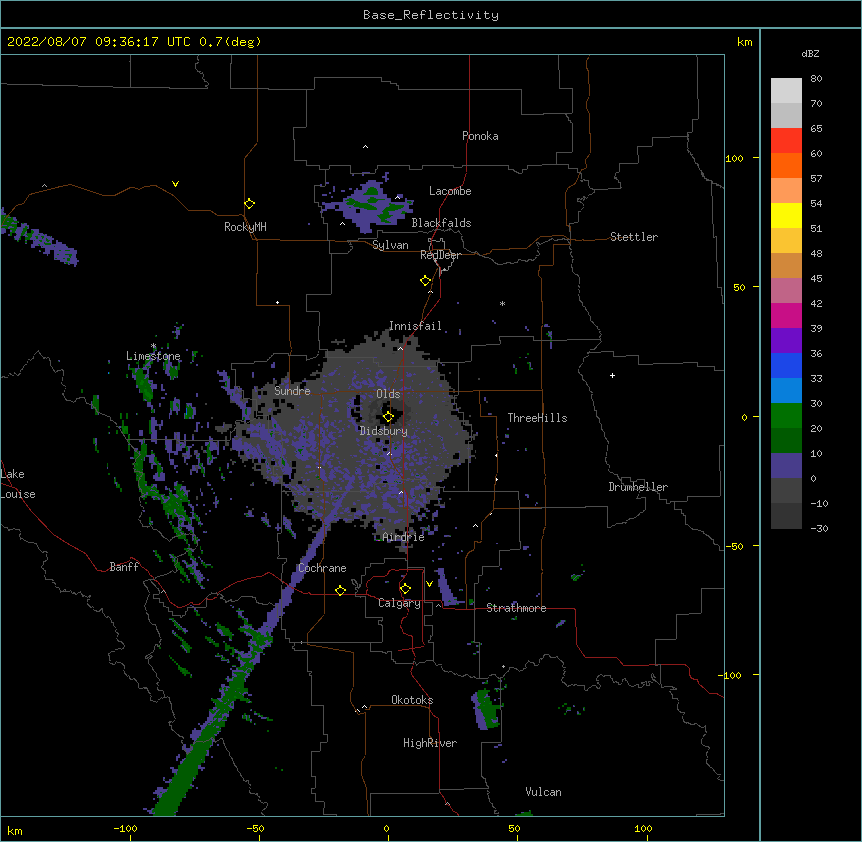Click the -30 value at legend bottom
This screenshot has height=842, width=862.
[x=819, y=528]
